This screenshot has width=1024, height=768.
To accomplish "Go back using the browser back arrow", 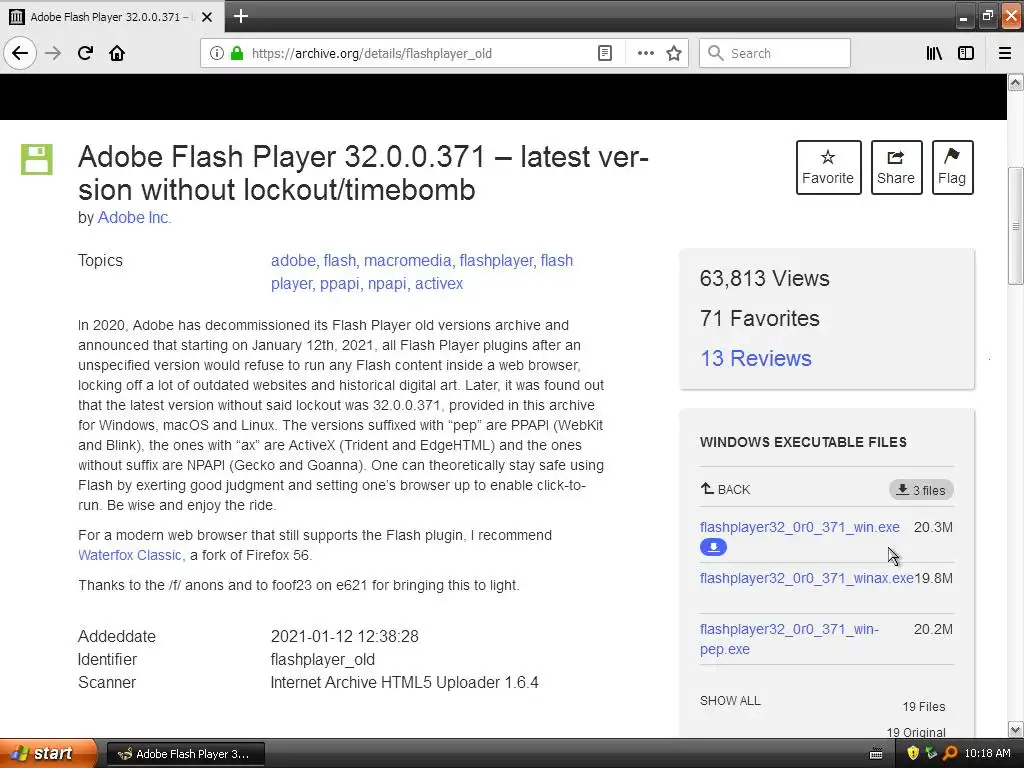I will point(20,53).
